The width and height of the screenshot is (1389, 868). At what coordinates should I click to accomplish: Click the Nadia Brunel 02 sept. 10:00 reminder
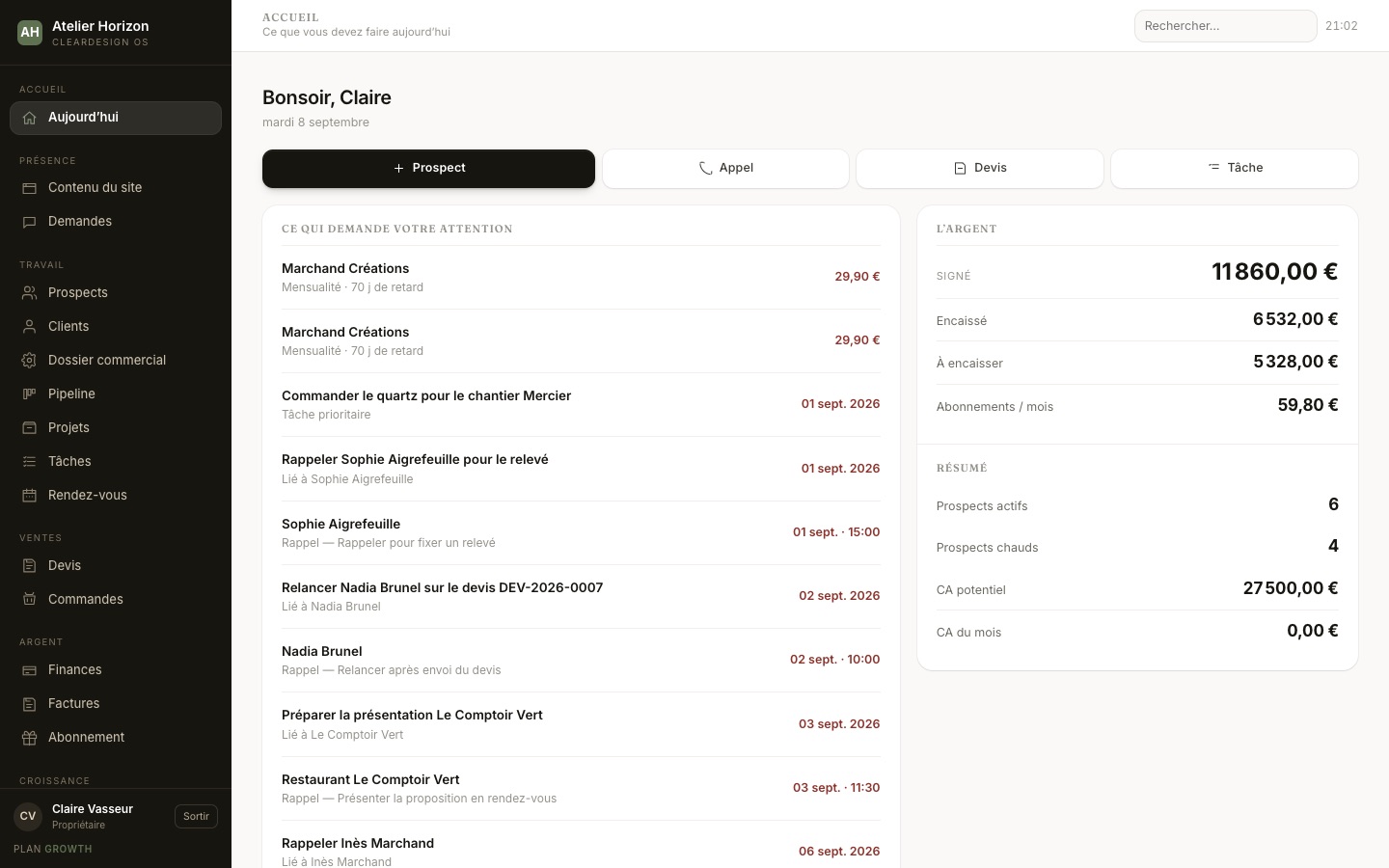click(581, 661)
